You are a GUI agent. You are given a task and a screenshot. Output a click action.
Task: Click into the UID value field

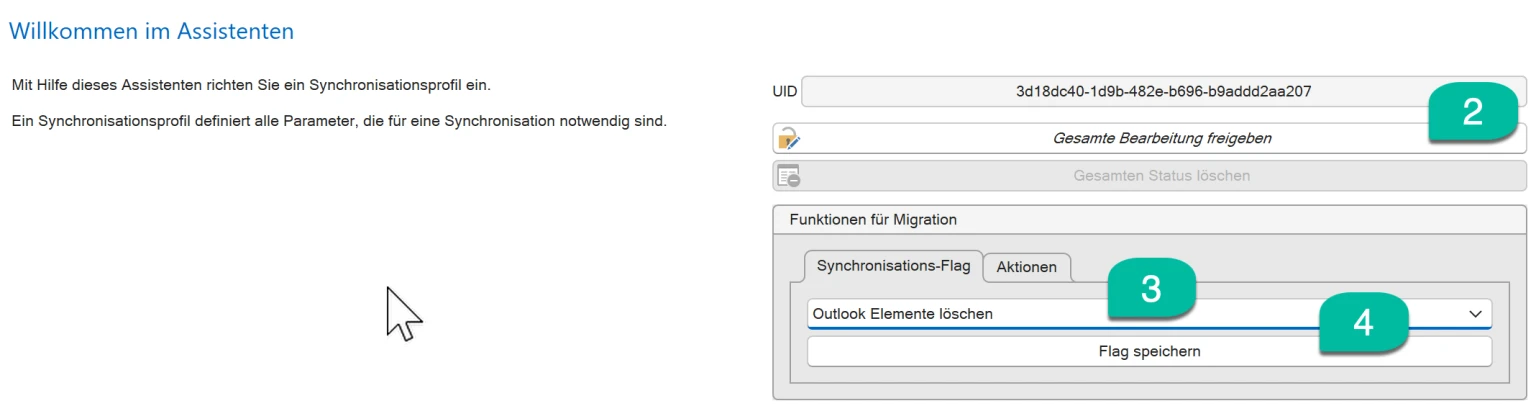[x=1163, y=91]
